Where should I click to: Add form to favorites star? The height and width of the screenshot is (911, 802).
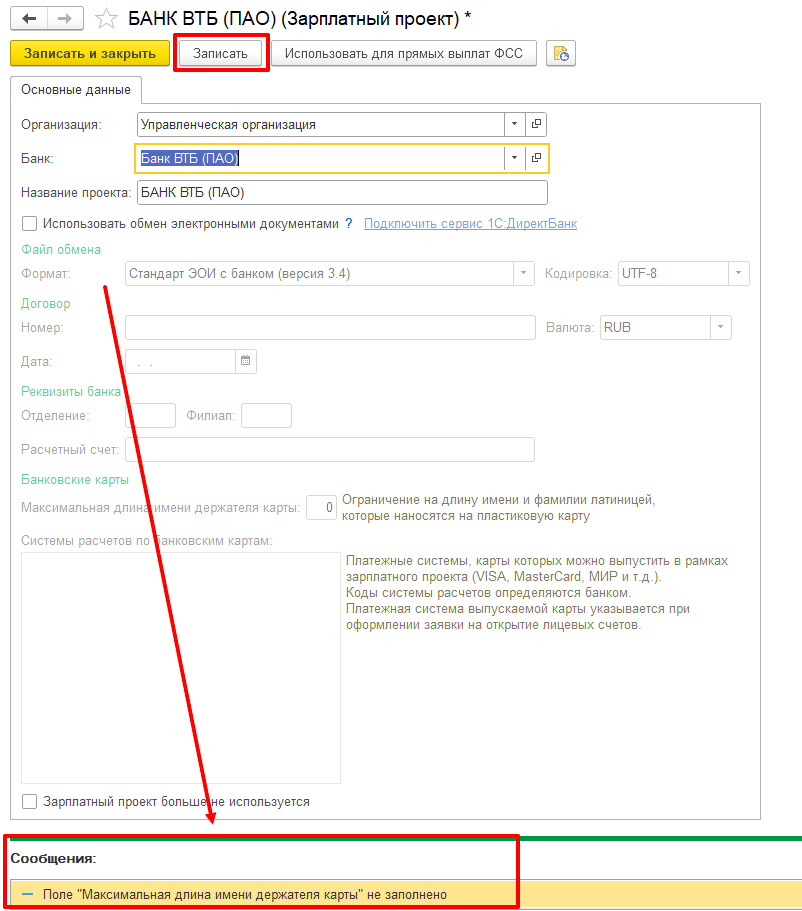pos(107,19)
